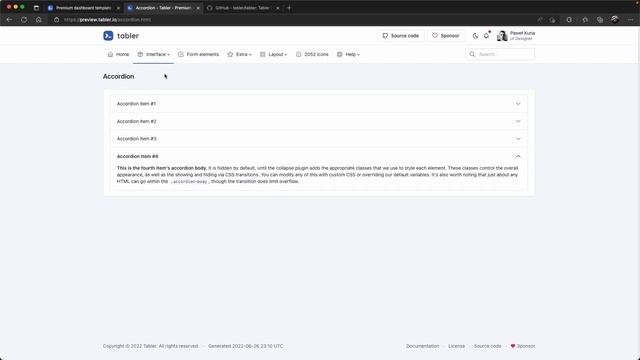Screen dimensions: 640x360
Task: Click the Source code button
Action: [400, 36]
